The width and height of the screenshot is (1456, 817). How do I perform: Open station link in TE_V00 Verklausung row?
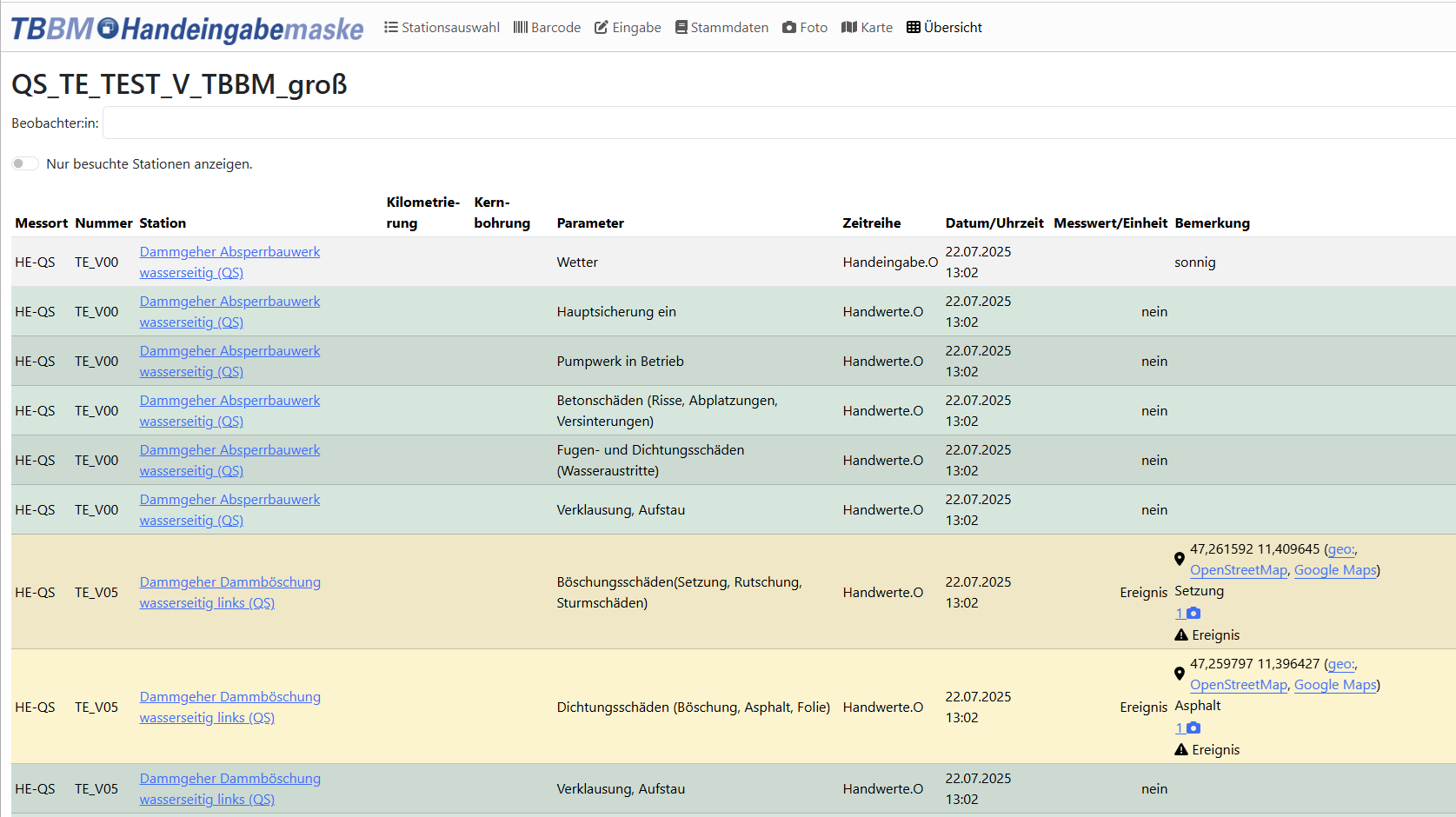(x=229, y=509)
